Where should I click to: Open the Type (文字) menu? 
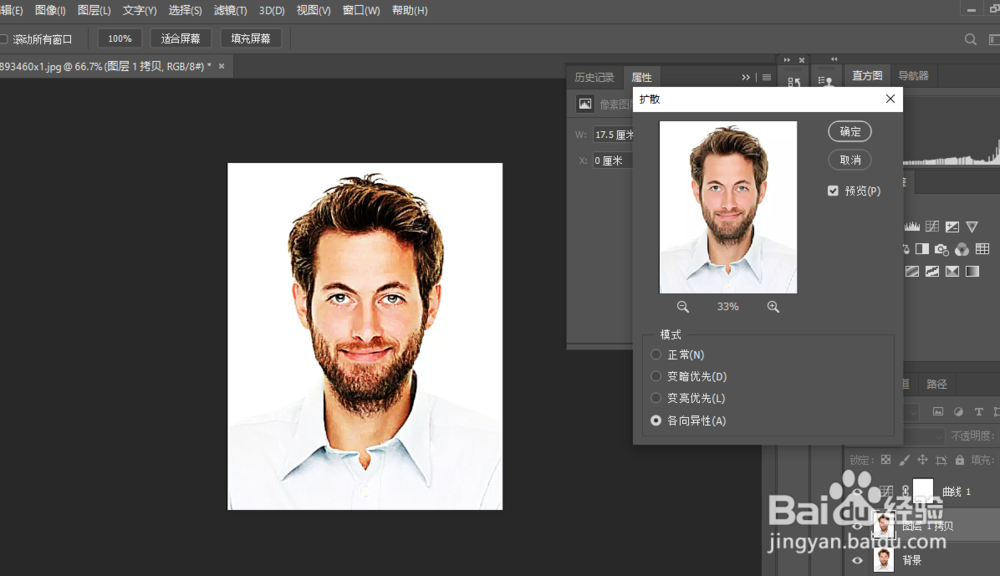139,10
